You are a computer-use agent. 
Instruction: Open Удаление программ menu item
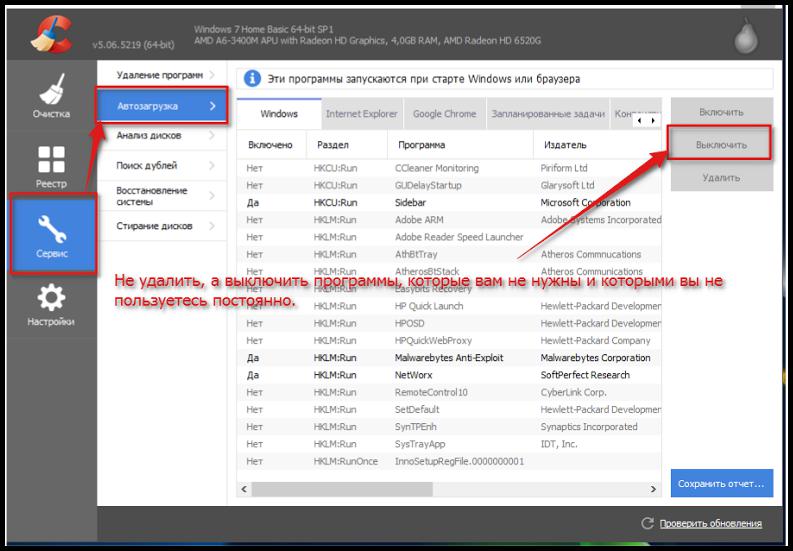162,75
